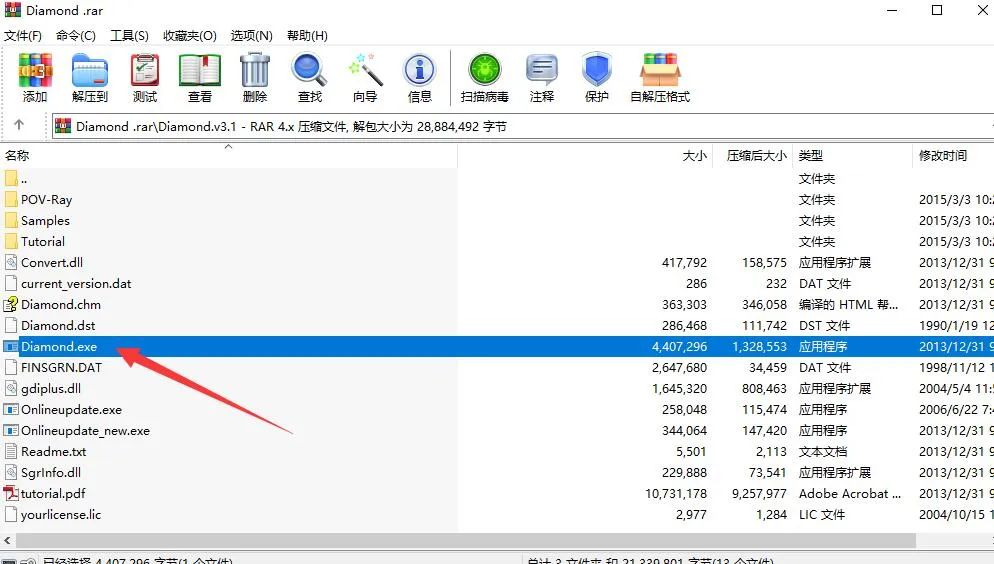Click the tutorial.pdf file icon
Screen dimensions: 994x564
point(11,493)
